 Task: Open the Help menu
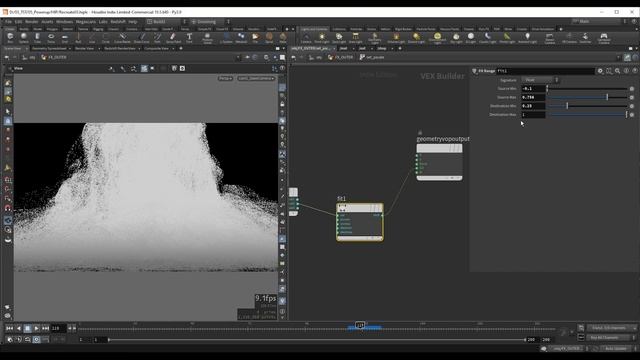click(133, 22)
